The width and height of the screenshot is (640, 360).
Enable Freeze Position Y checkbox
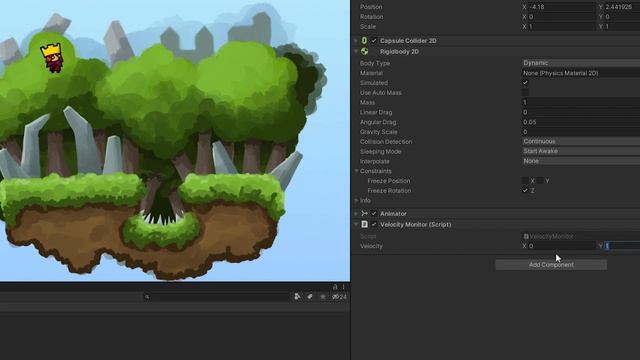click(x=540, y=180)
